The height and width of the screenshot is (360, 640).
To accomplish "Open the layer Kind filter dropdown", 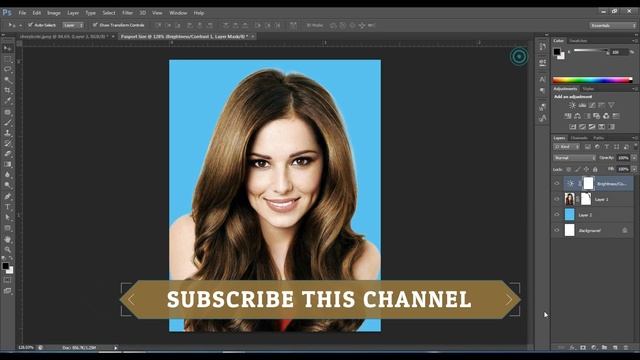I will (567, 147).
